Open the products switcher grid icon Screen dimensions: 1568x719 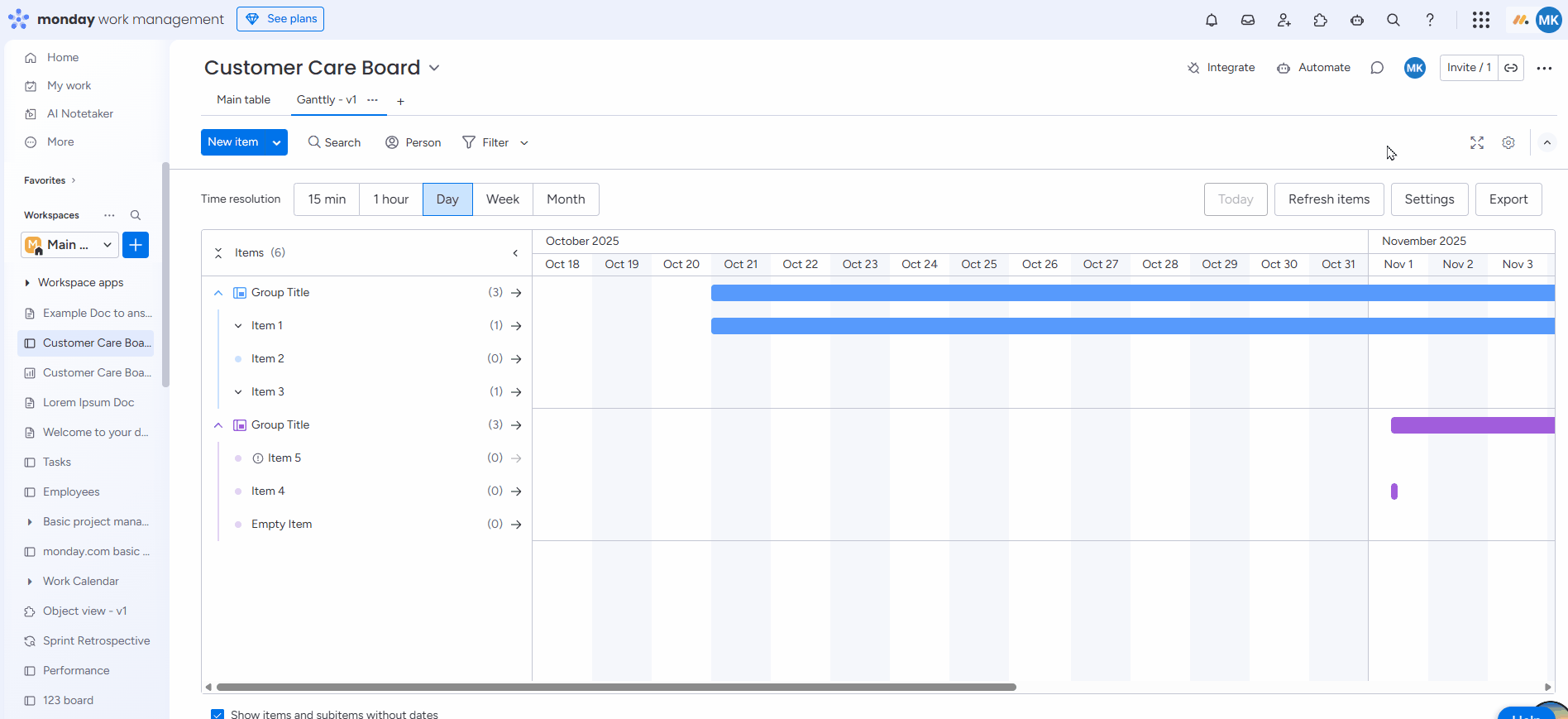[1481, 20]
